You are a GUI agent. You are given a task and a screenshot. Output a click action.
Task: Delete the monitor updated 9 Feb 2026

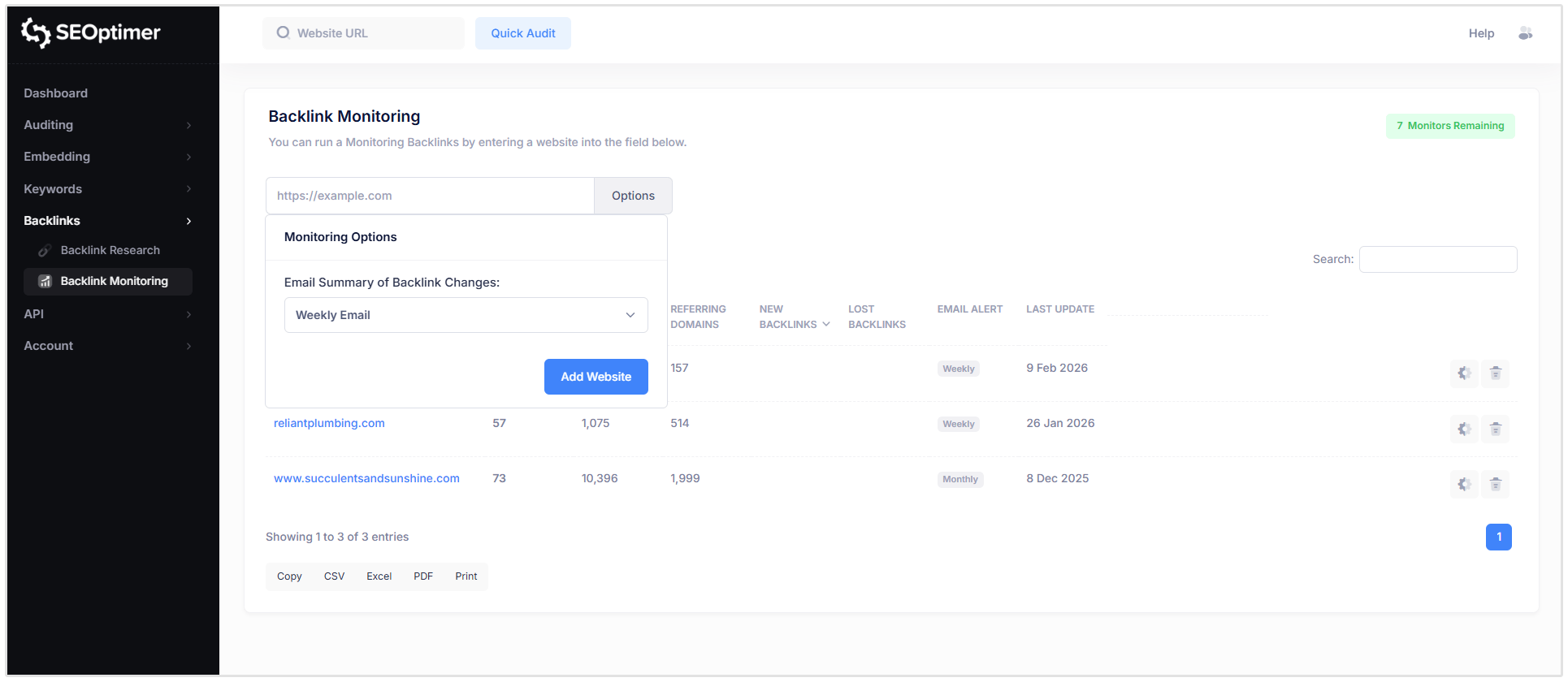click(x=1495, y=373)
